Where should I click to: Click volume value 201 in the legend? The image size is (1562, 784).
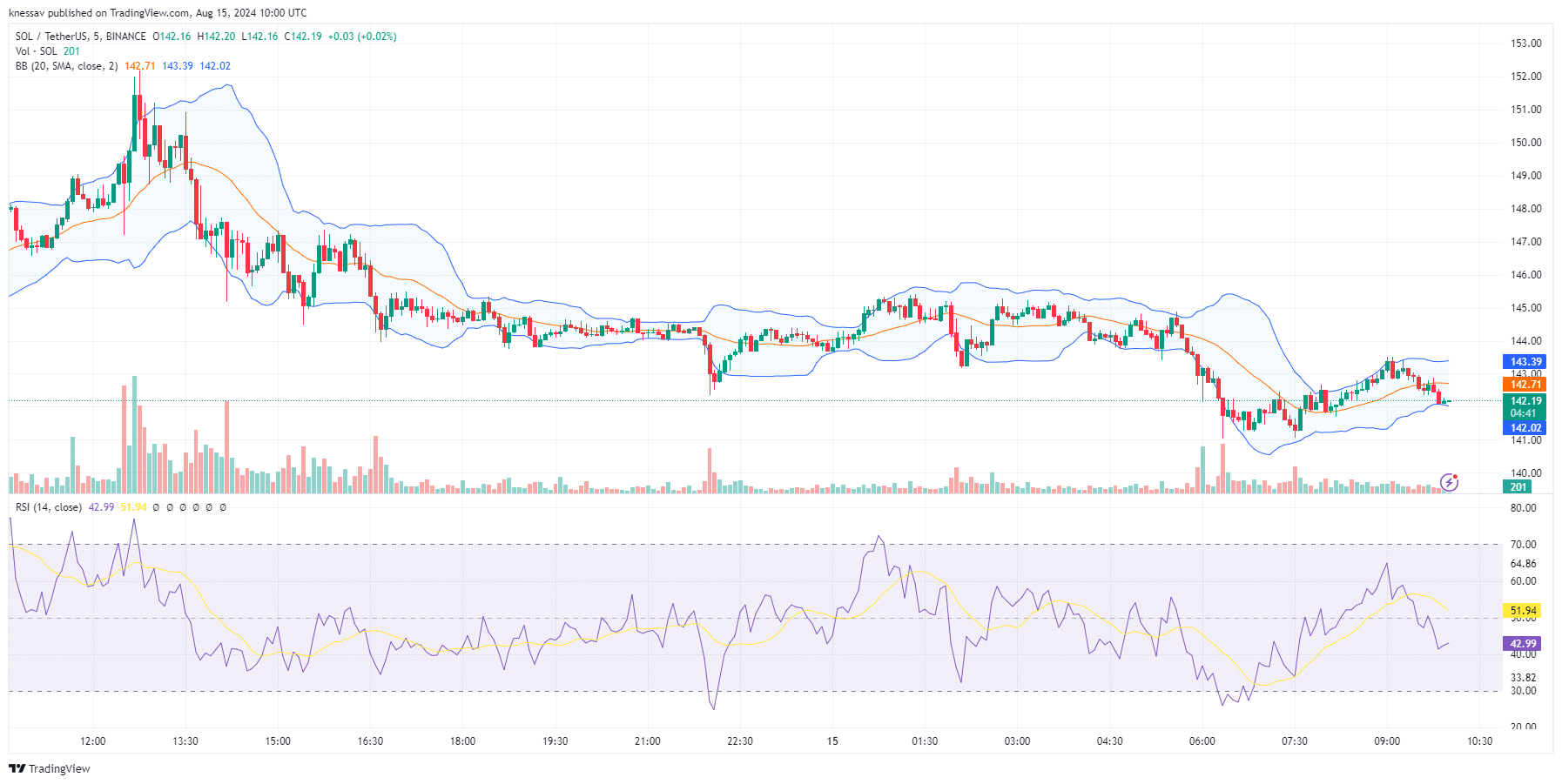[x=71, y=51]
